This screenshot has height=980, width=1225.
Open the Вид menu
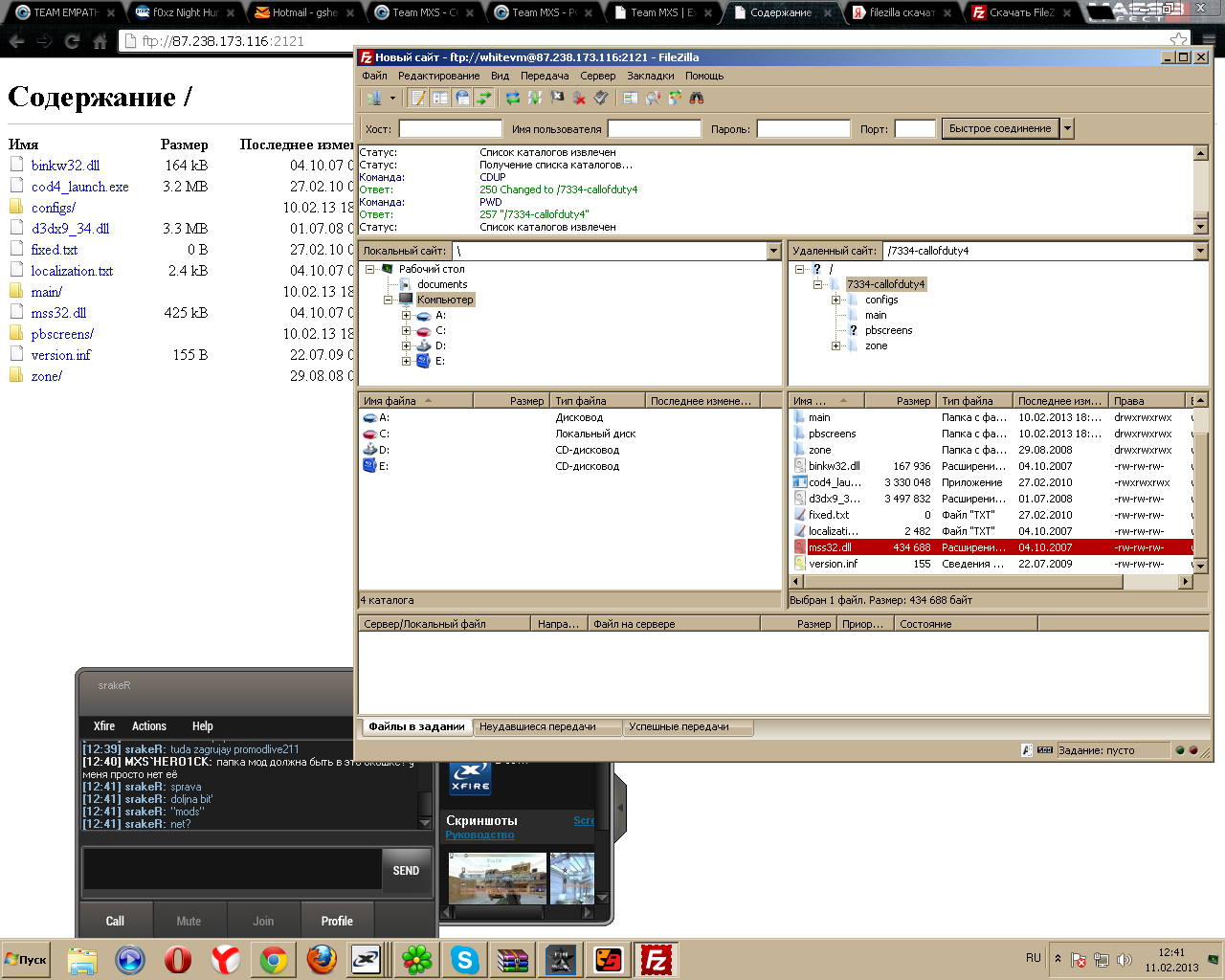click(501, 76)
